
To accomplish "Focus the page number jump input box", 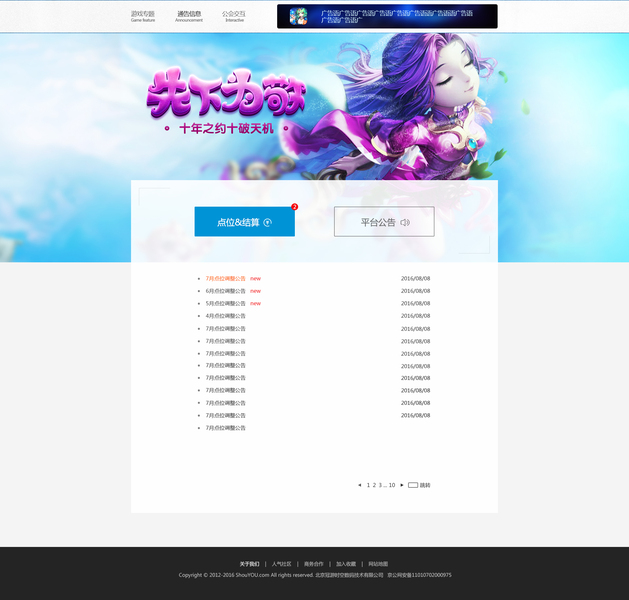I will coord(413,485).
